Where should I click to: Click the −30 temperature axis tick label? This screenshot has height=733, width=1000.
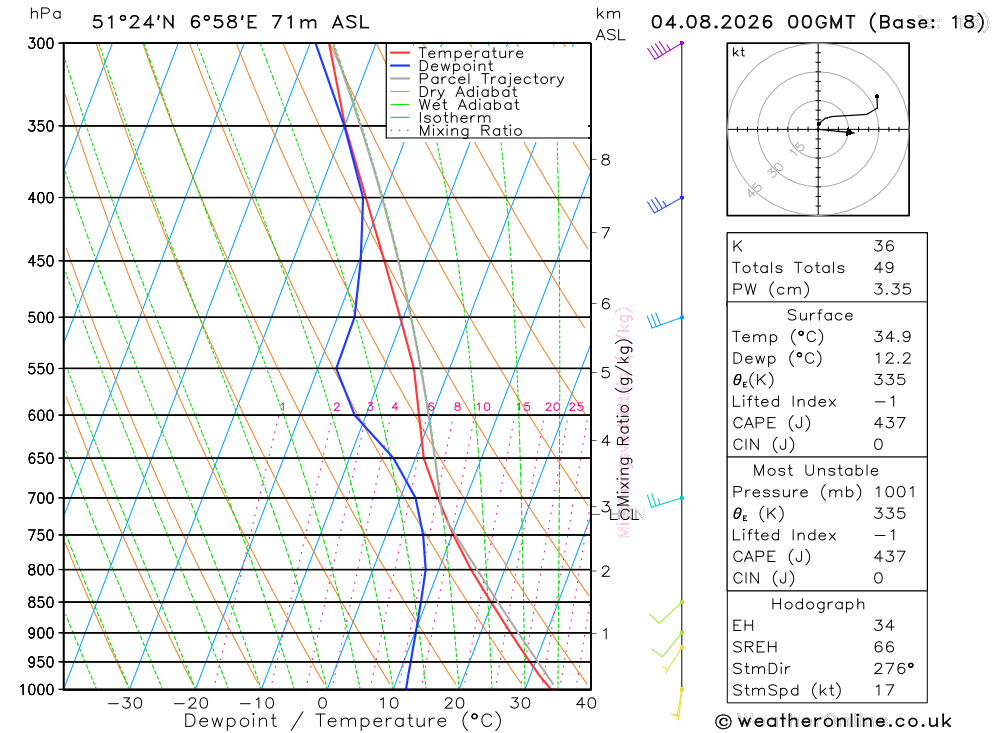125,704
